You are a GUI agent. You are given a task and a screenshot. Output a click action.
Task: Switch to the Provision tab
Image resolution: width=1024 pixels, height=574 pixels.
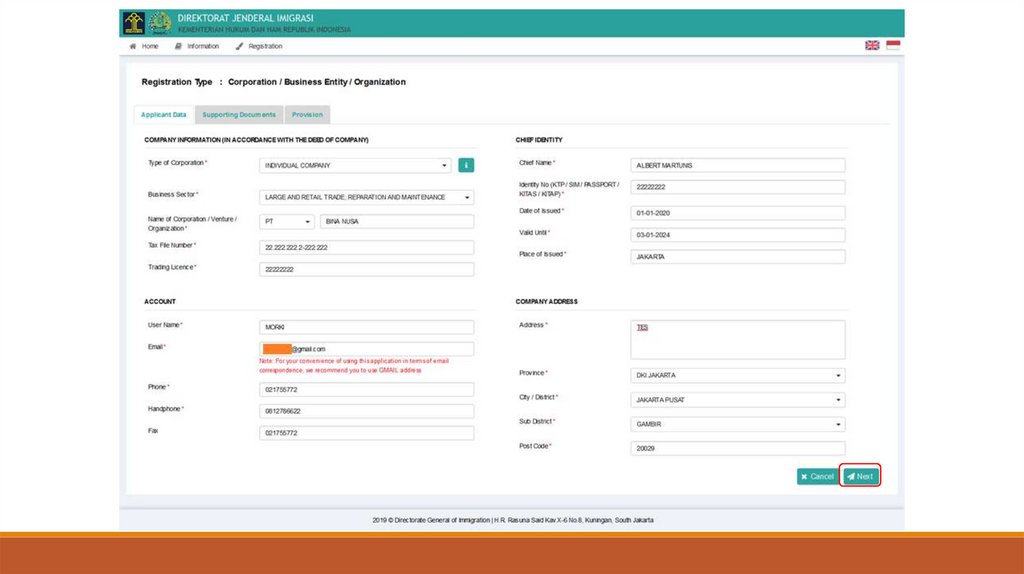[x=307, y=114]
